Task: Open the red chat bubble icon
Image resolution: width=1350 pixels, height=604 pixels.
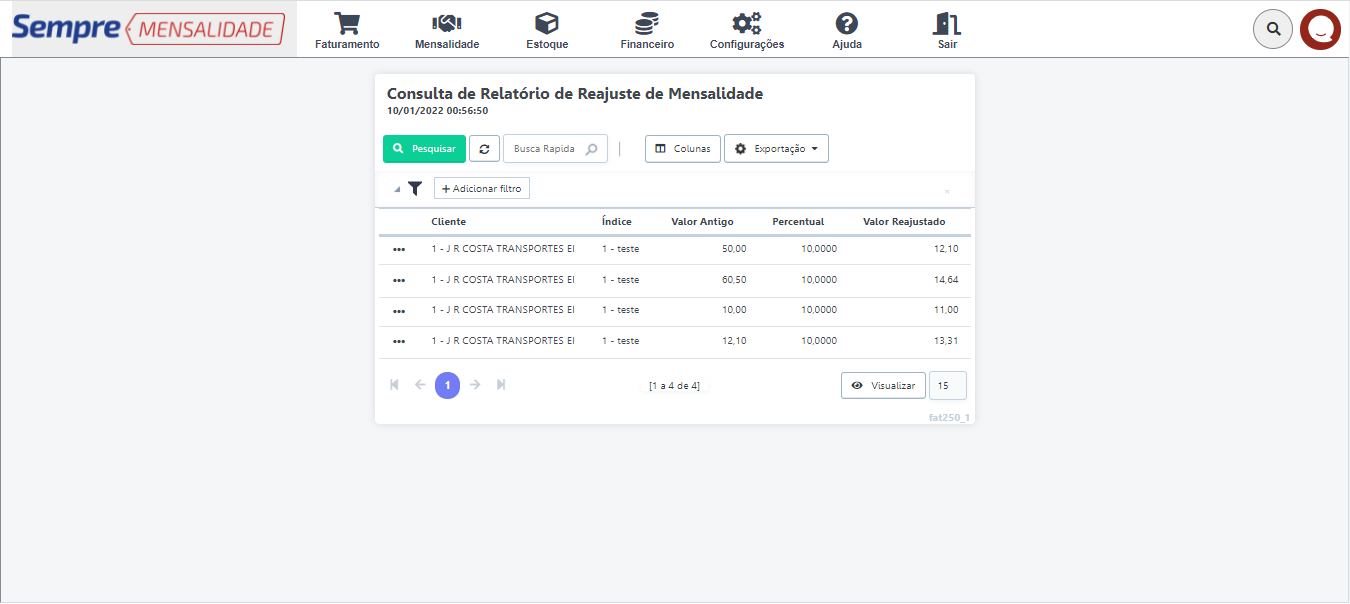Action: click(x=1320, y=29)
